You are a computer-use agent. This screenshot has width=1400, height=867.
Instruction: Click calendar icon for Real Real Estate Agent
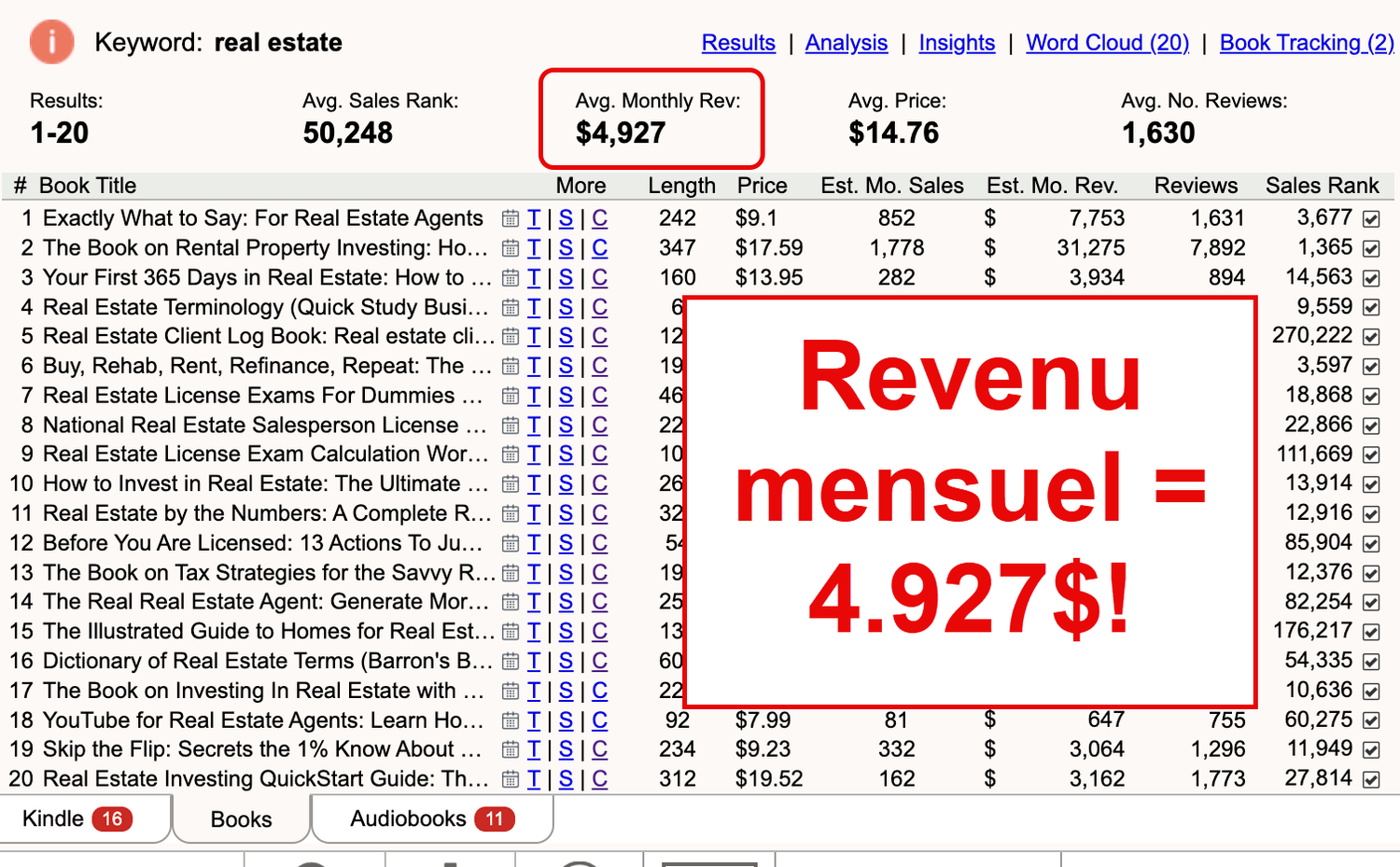(x=511, y=602)
